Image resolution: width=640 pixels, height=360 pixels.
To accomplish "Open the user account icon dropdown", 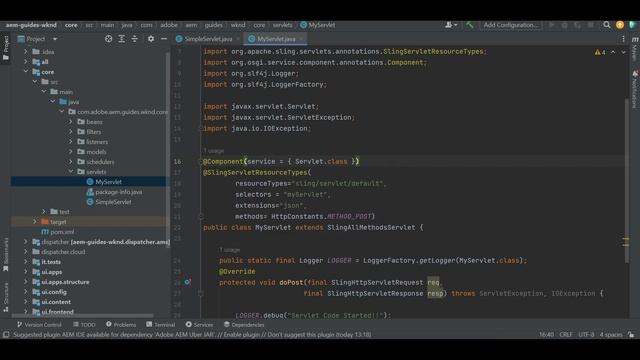I will point(451,25).
